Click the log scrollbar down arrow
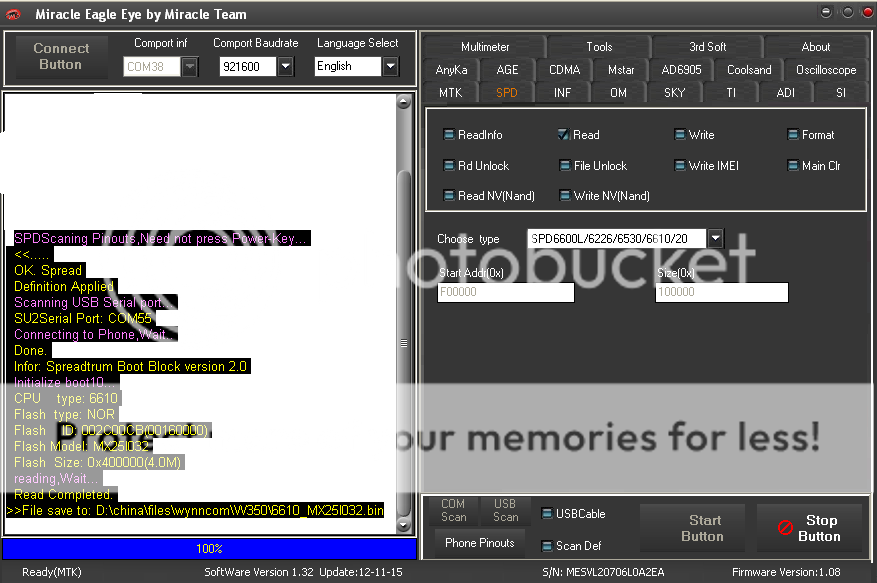This screenshot has width=877, height=583. pyautogui.click(x=403, y=525)
